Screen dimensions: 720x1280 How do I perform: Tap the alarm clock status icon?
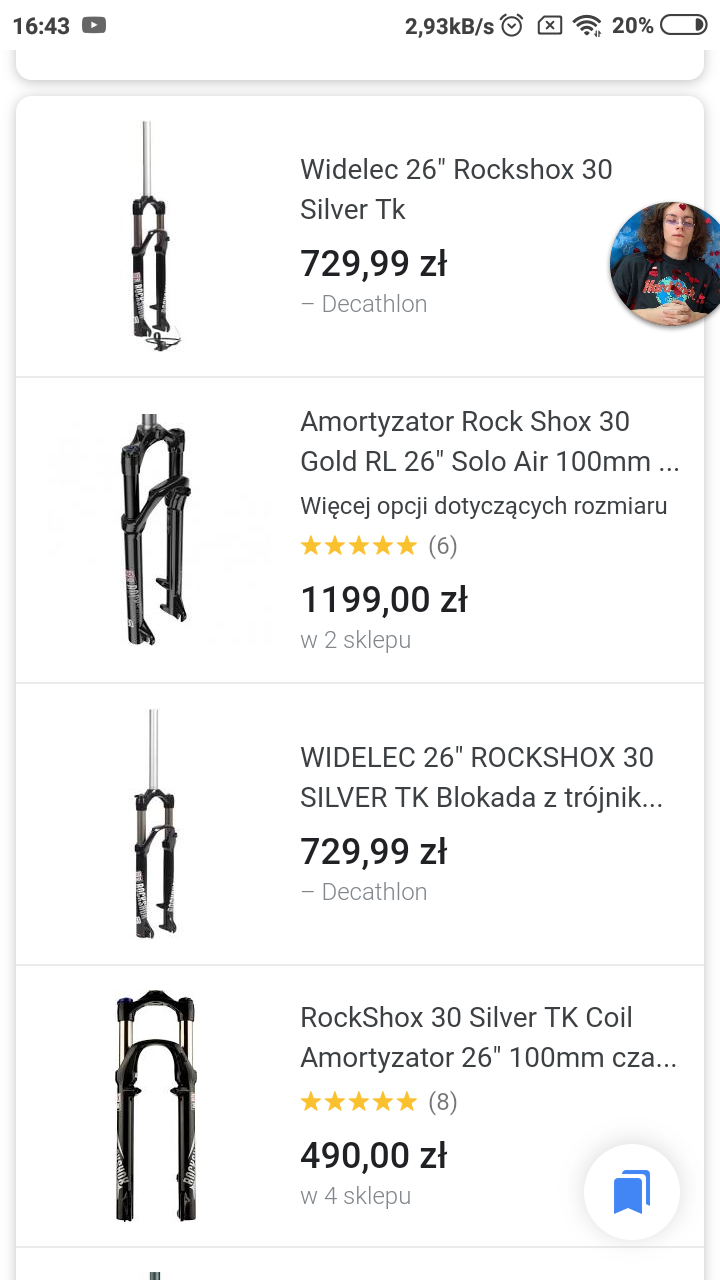click(512, 26)
